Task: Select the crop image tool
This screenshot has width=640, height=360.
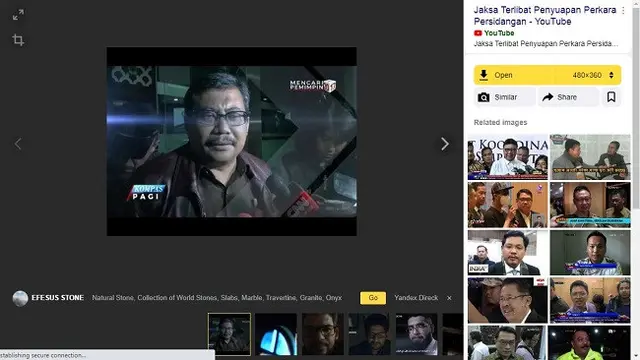Action: click(x=18, y=40)
